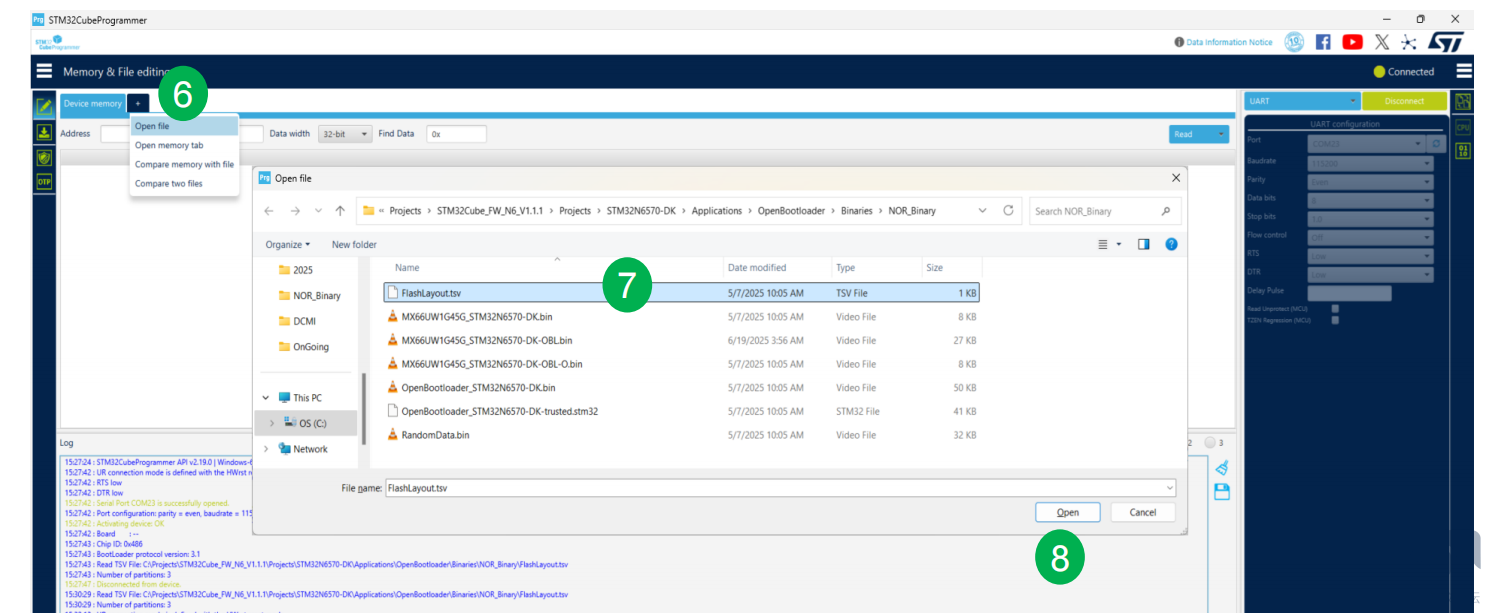
Task: Open the Option Bytes shield icon
Action: (x=44, y=157)
